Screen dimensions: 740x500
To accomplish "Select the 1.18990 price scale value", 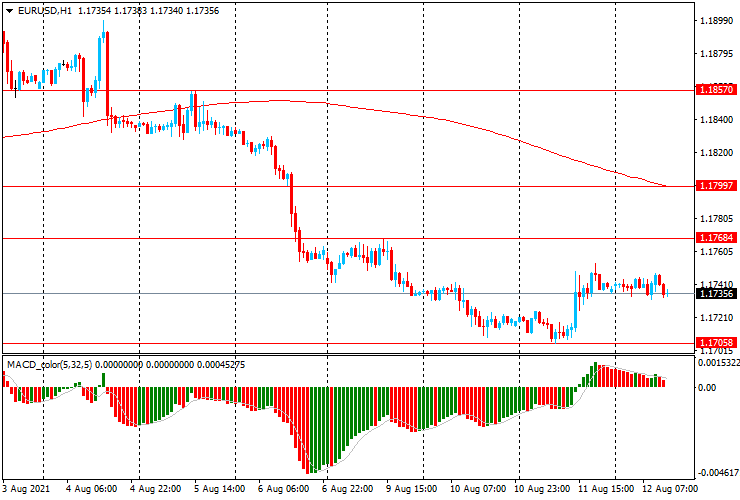I will 717,21.
